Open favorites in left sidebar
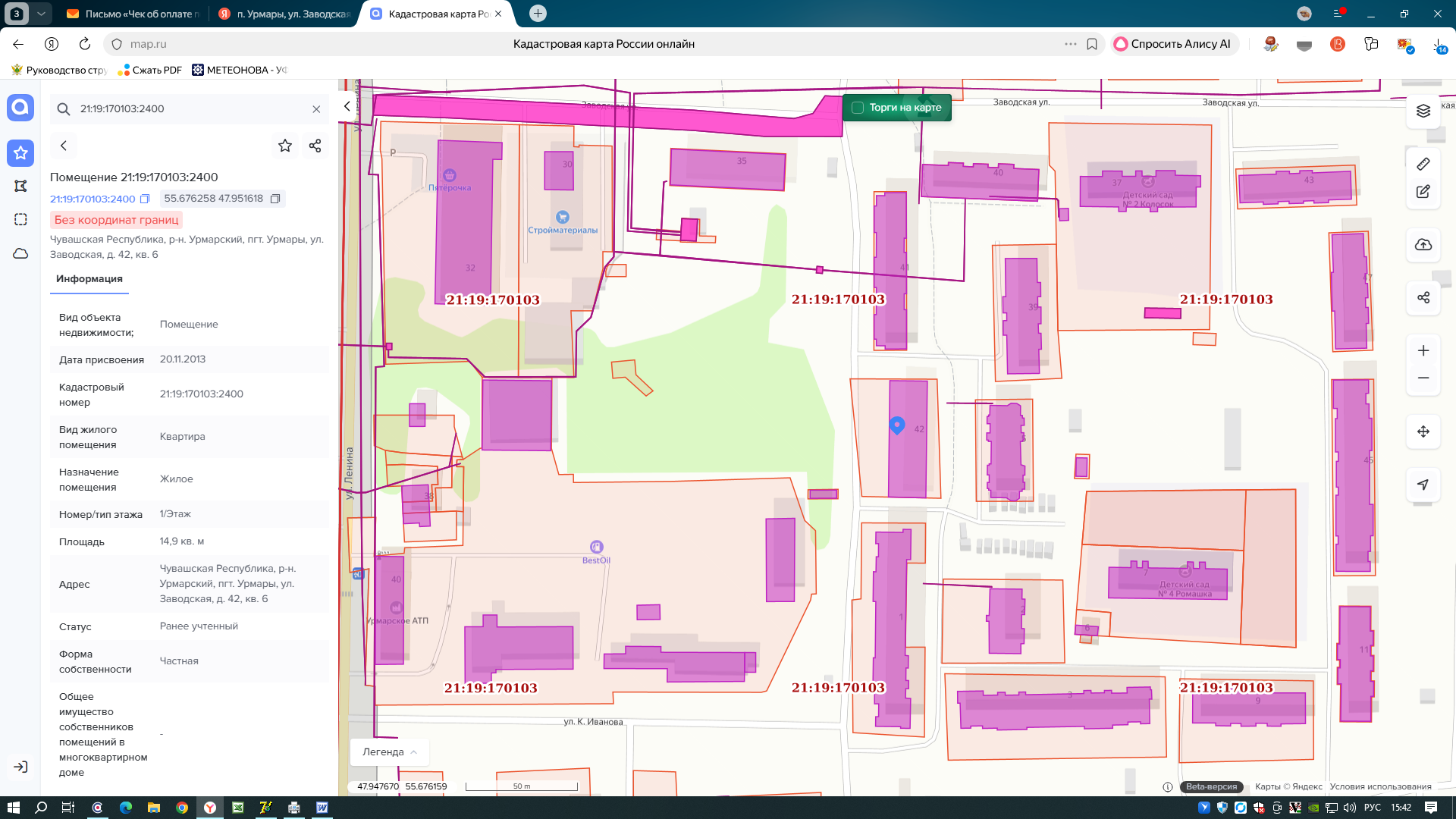This screenshot has width=1456, height=819. point(20,153)
